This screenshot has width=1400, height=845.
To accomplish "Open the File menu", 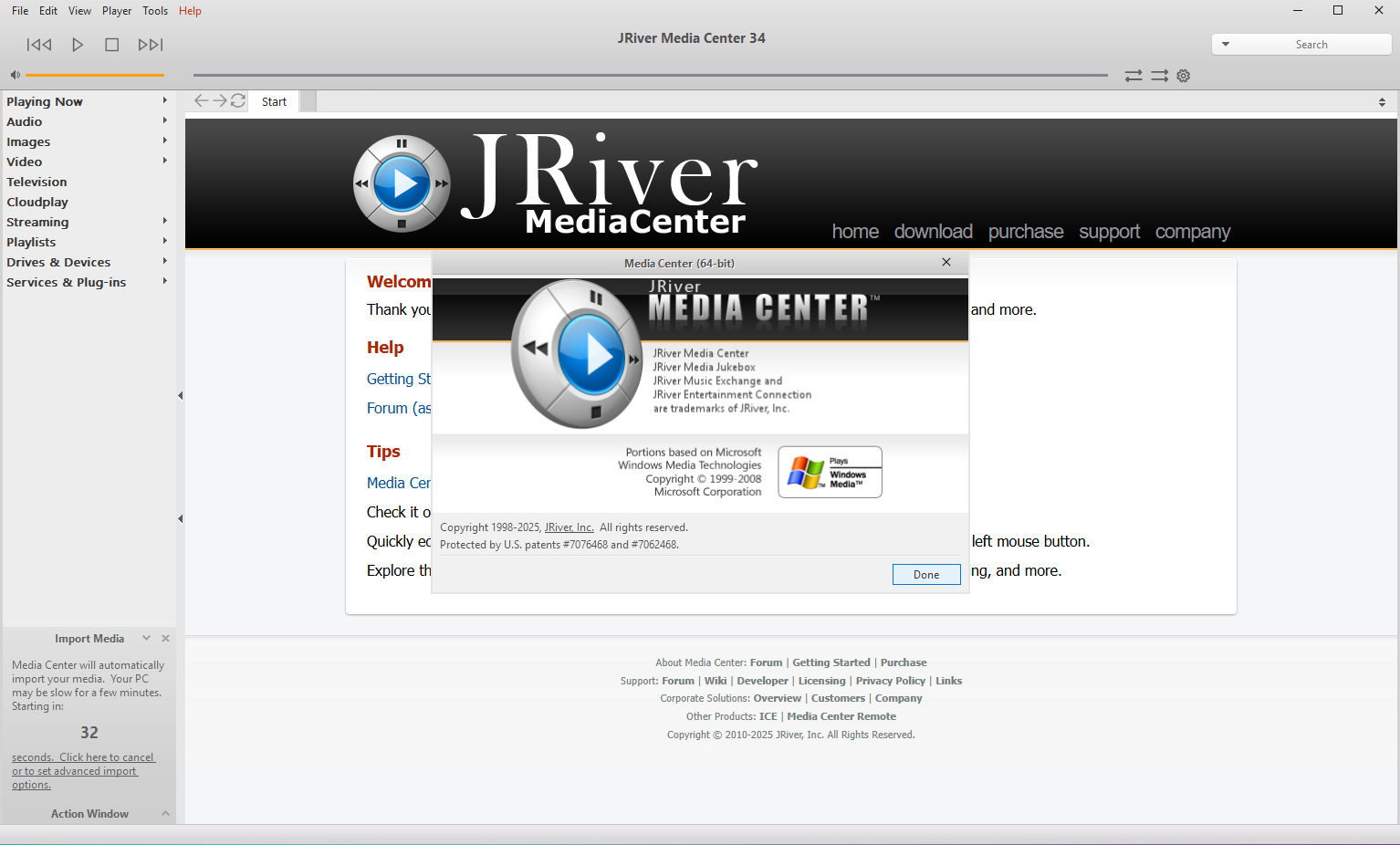I will [x=20, y=11].
